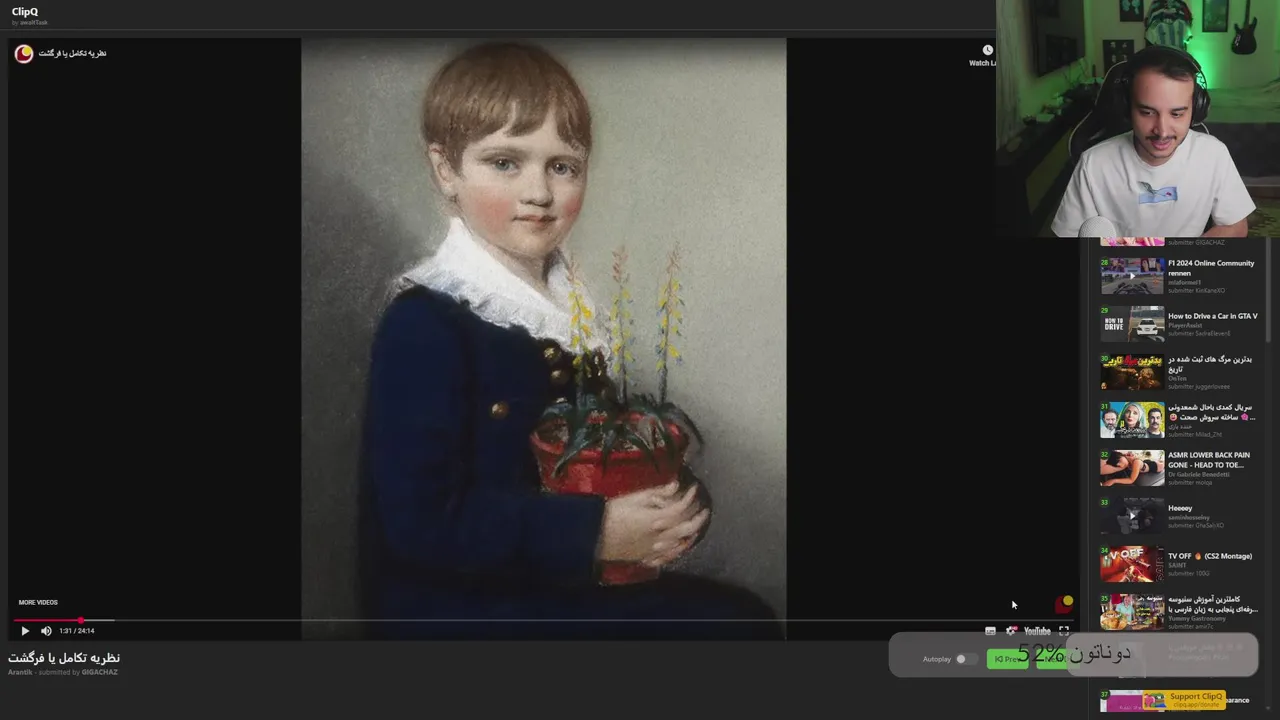Enter fullscreen mode in the video player
The height and width of the screenshot is (720, 1280).
tap(1064, 631)
